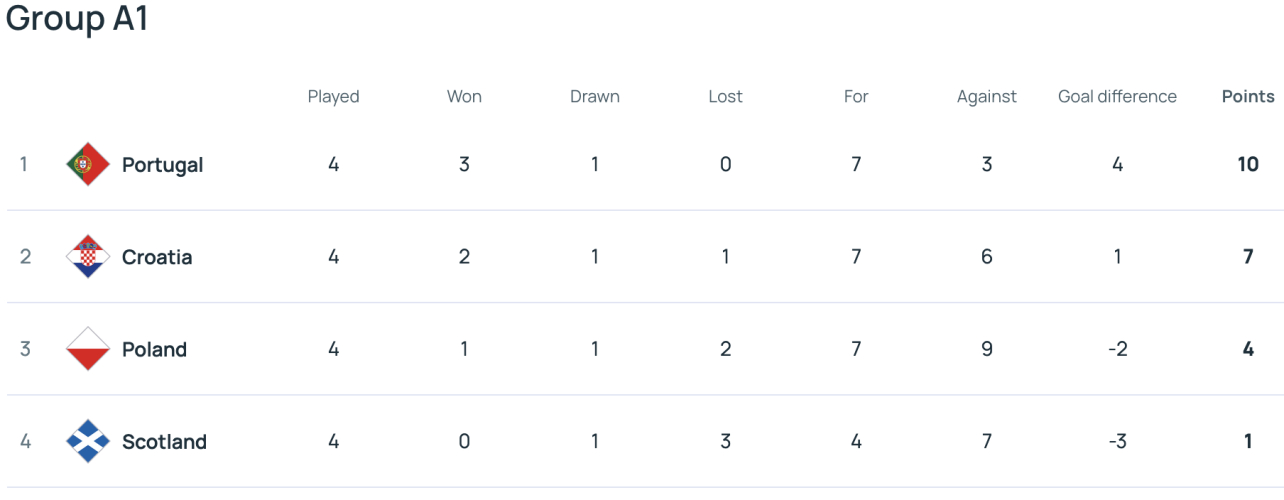Select the Goal difference column header

coord(1117,97)
